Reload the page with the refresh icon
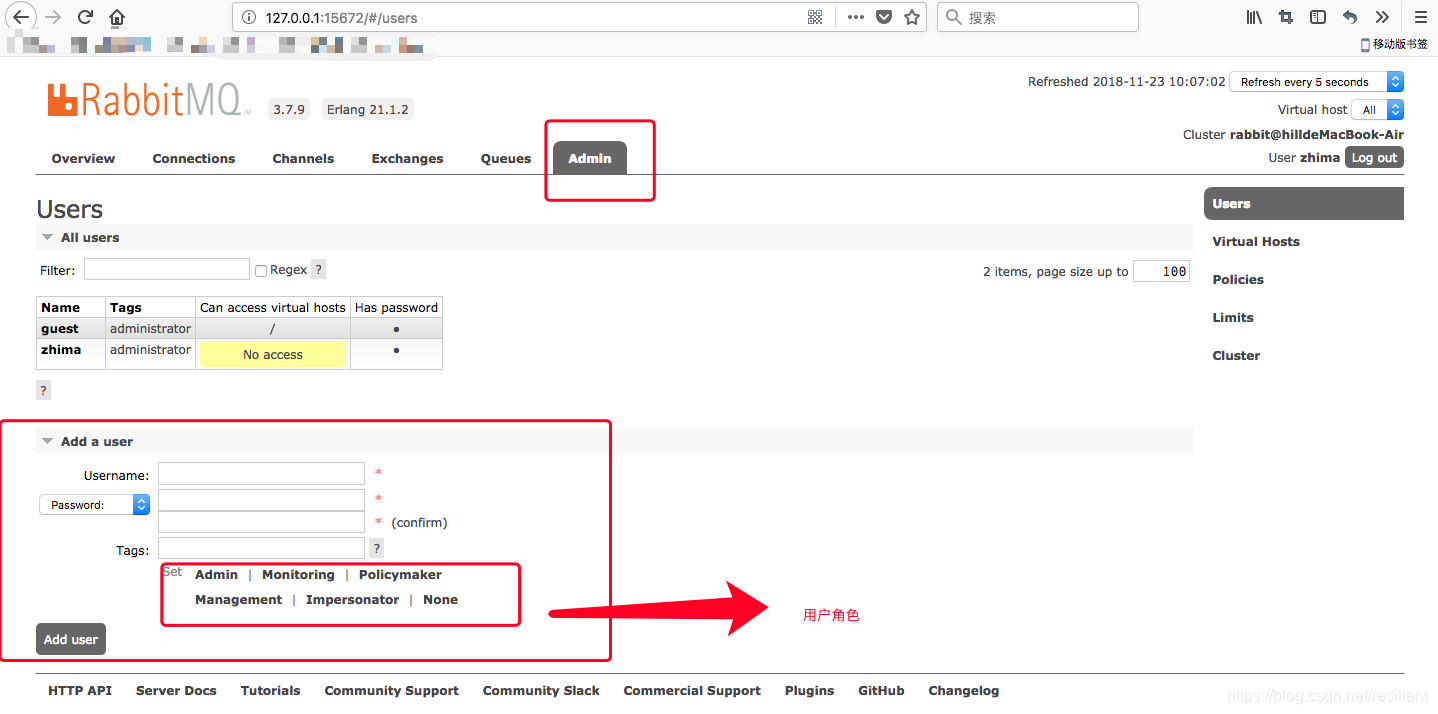1438x714 pixels. 85,17
